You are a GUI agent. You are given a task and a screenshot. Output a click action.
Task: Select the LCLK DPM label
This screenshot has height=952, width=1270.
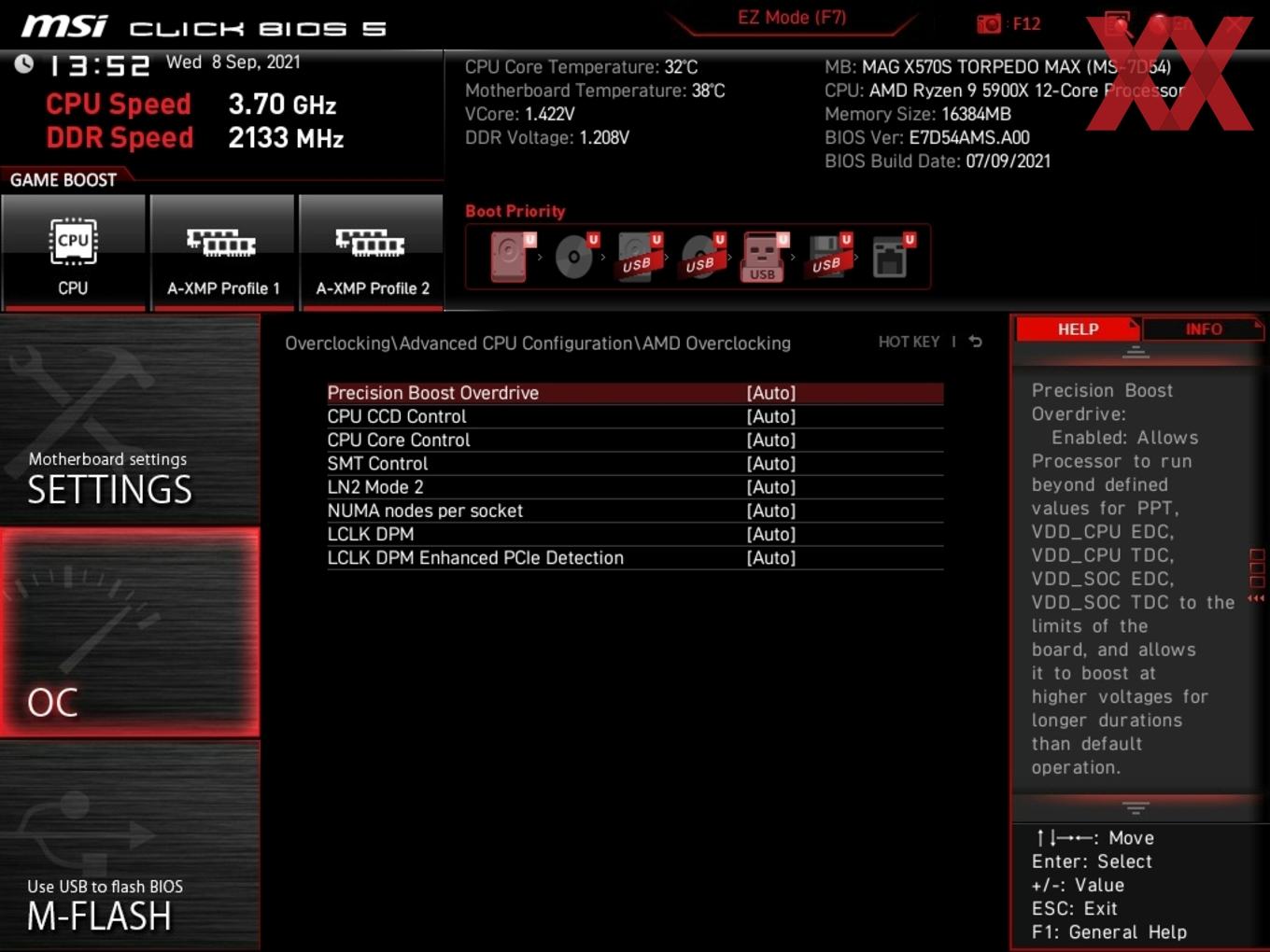pos(371,534)
